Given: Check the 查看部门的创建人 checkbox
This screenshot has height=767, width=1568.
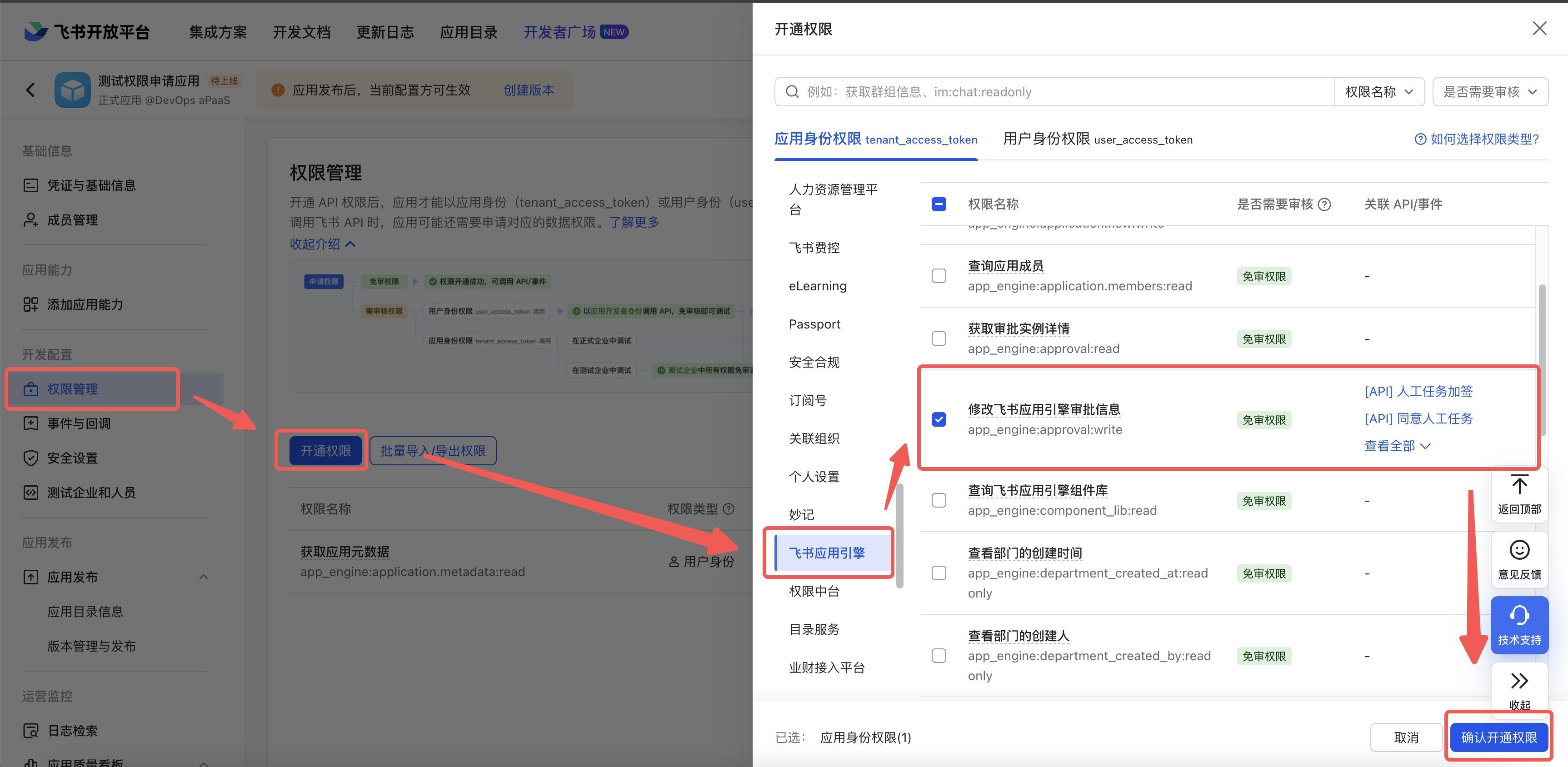Looking at the screenshot, I should point(939,656).
